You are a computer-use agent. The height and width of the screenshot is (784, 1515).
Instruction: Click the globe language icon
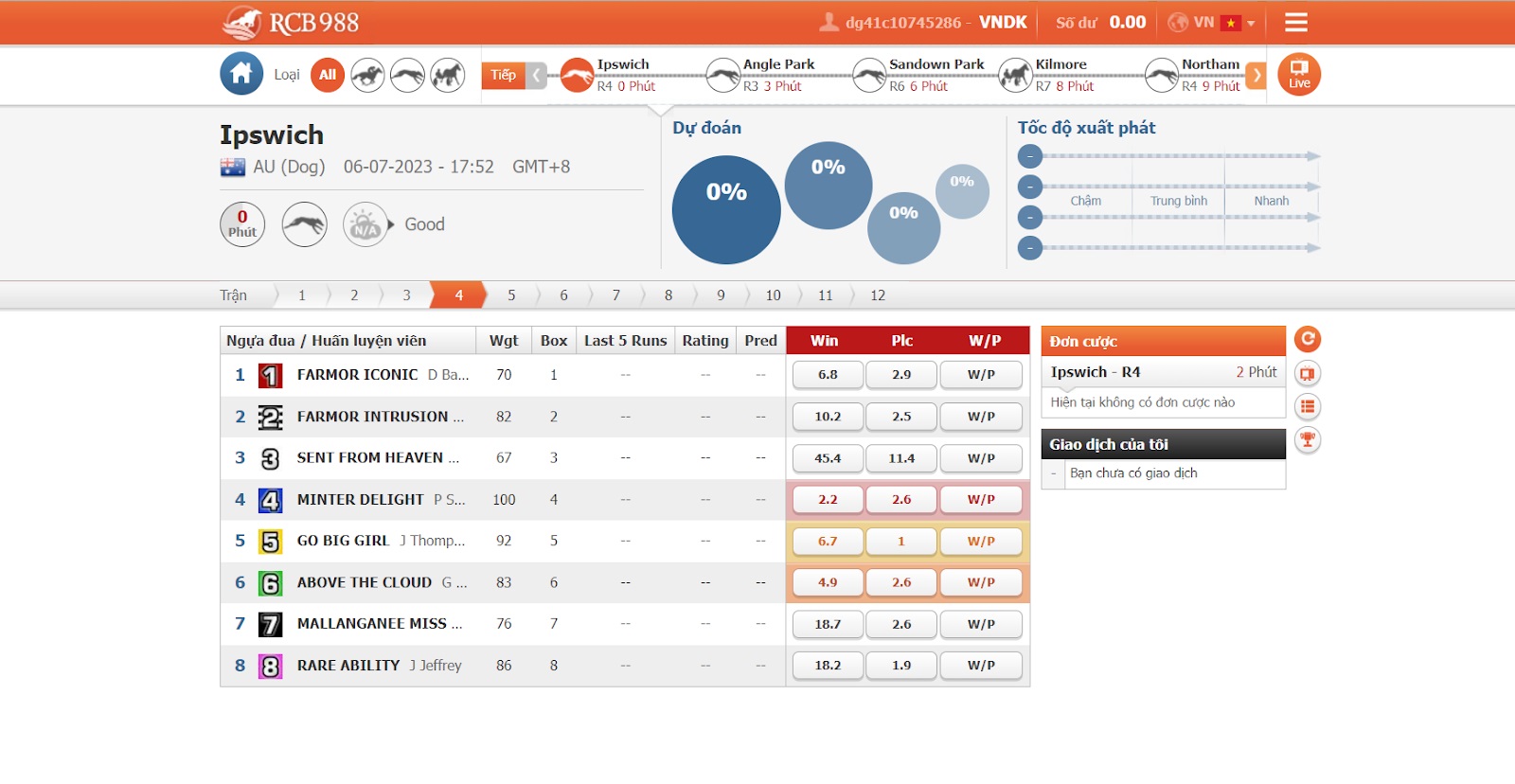point(1178,23)
